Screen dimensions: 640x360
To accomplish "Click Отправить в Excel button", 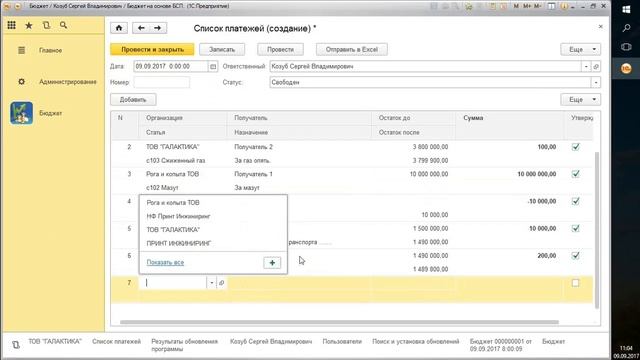I will 352,49.
